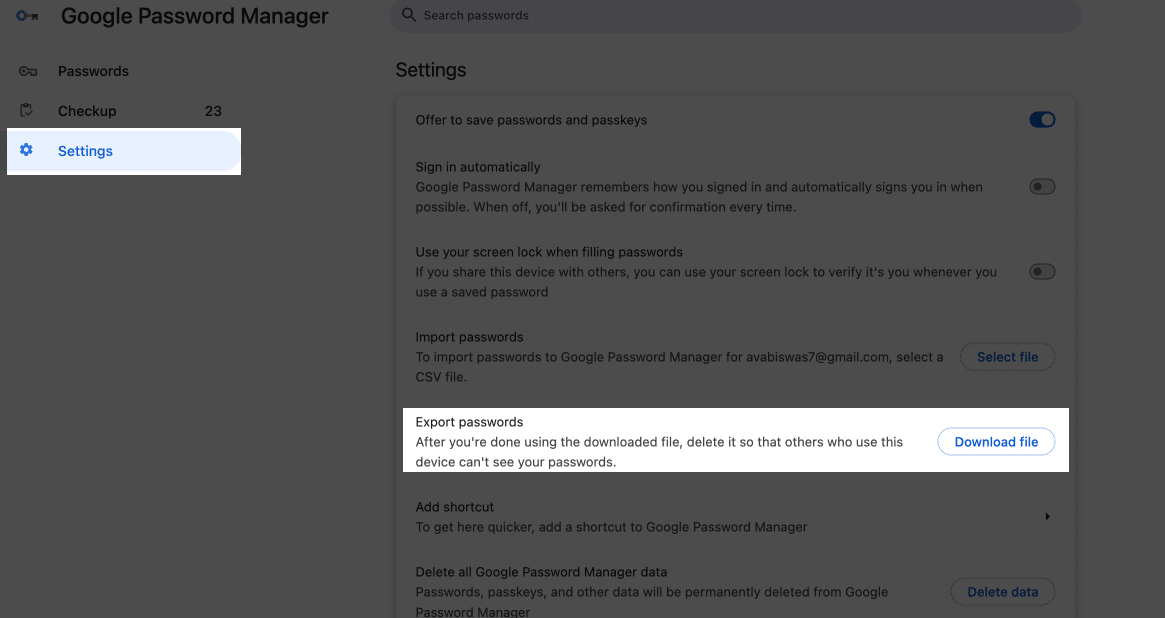Screen dimensions: 1165x618
Task: Click the Passwords key icon in sidebar
Action: [27, 71]
